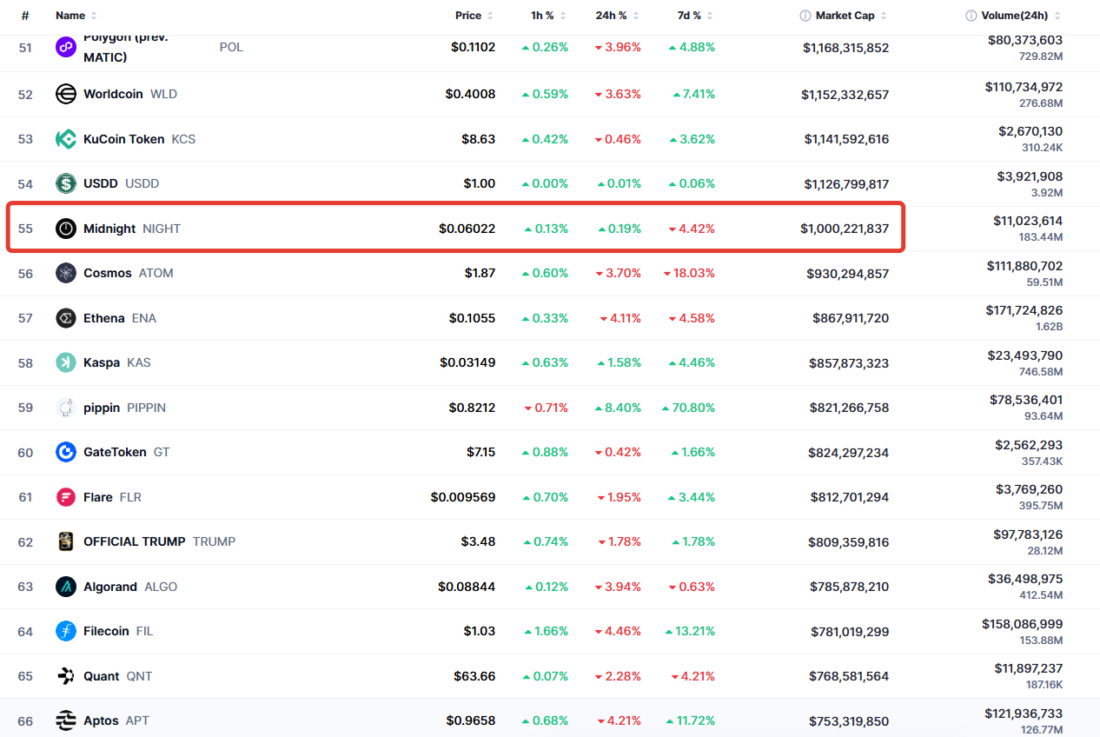Click pippin 7d change 70.80%
The width and height of the screenshot is (1100, 737).
coord(688,407)
